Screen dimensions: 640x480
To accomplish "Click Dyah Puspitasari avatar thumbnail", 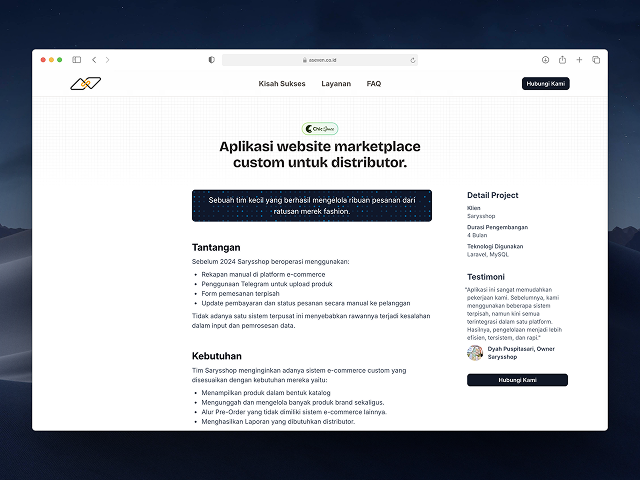I will (475, 353).
